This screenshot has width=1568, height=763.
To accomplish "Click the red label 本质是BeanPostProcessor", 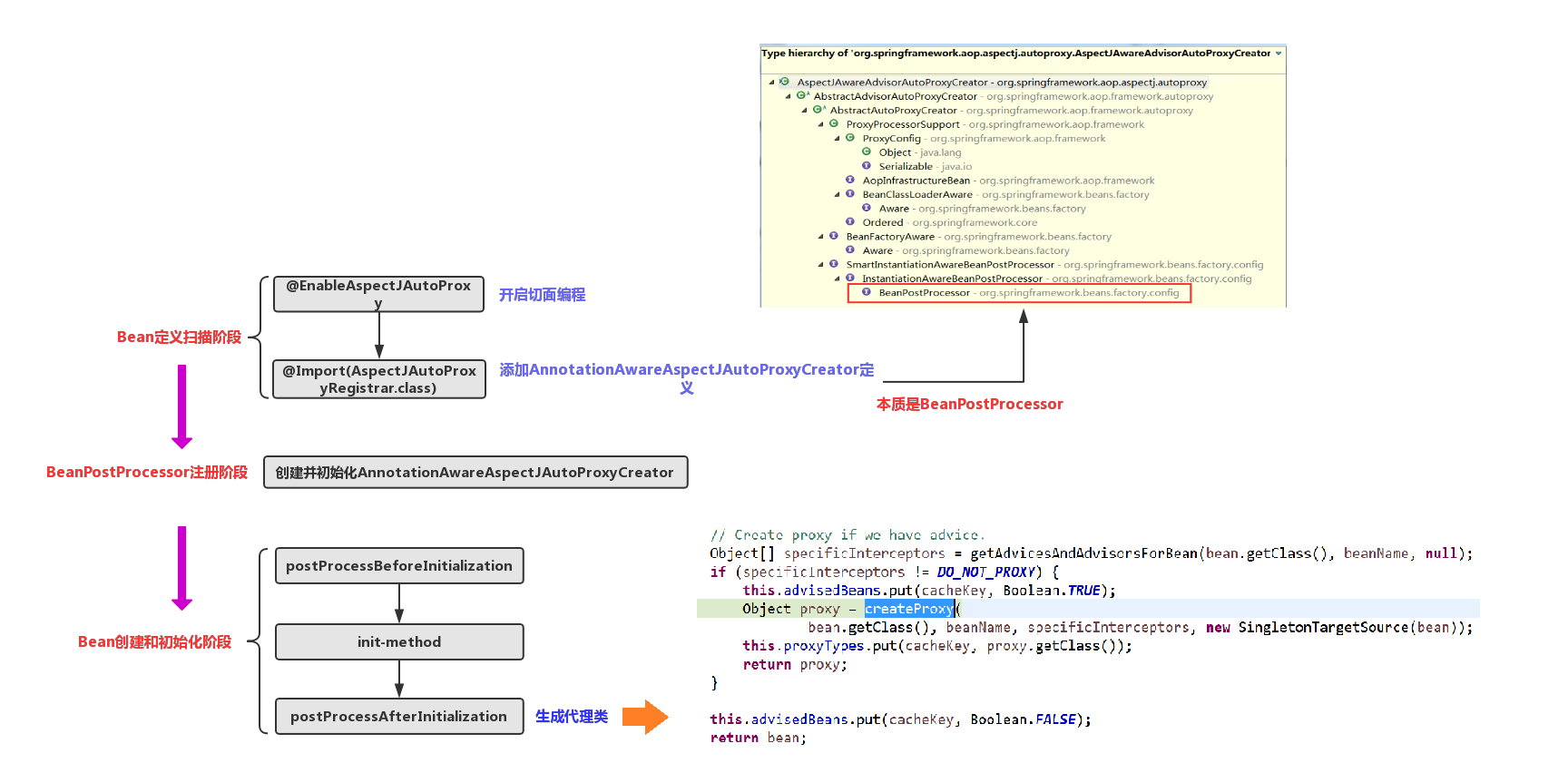I will pyautogui.click(x=969, y=404).
